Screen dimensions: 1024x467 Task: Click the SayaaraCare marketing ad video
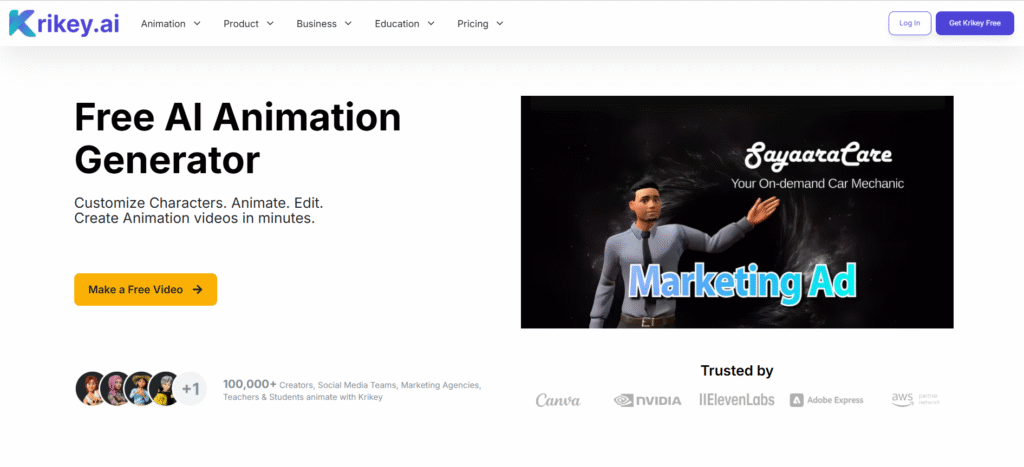(x=736, y=212)
